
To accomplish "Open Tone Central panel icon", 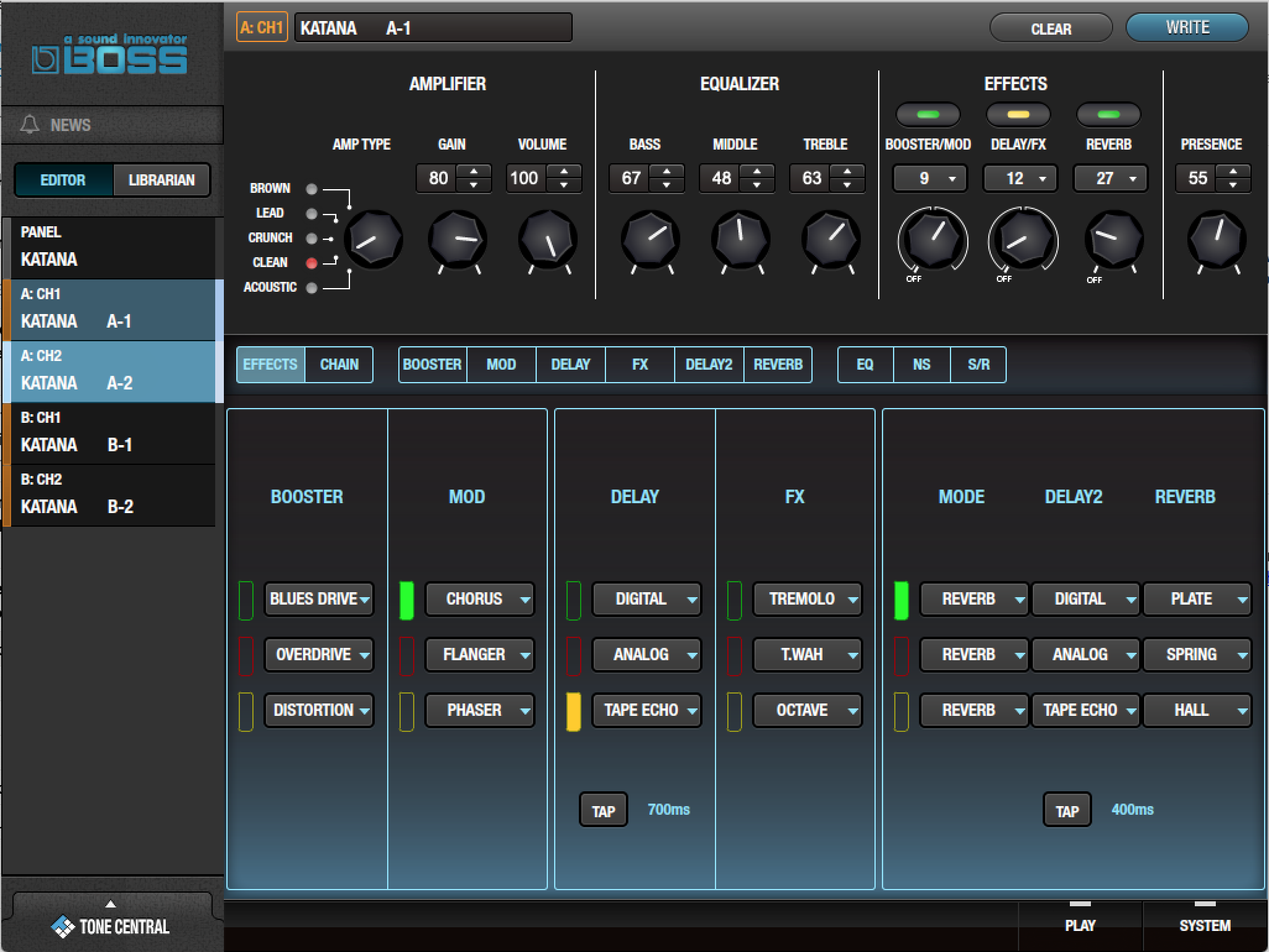I will pos(62,926).
